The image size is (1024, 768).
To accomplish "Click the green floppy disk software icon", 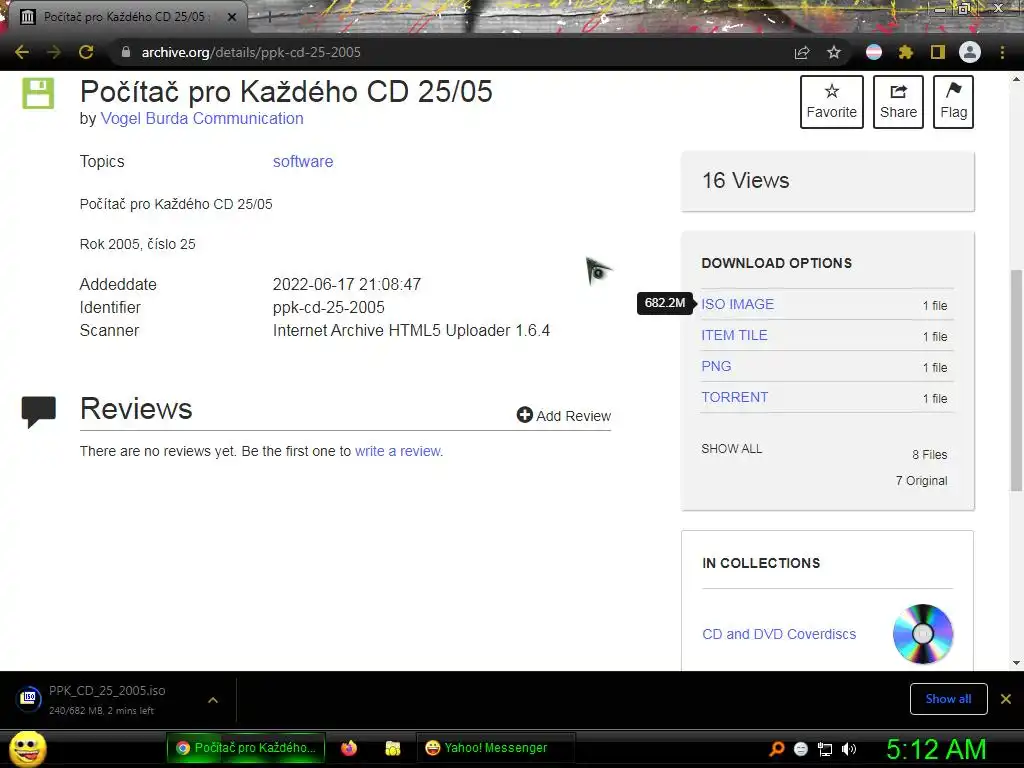I will tap(39, 93).
